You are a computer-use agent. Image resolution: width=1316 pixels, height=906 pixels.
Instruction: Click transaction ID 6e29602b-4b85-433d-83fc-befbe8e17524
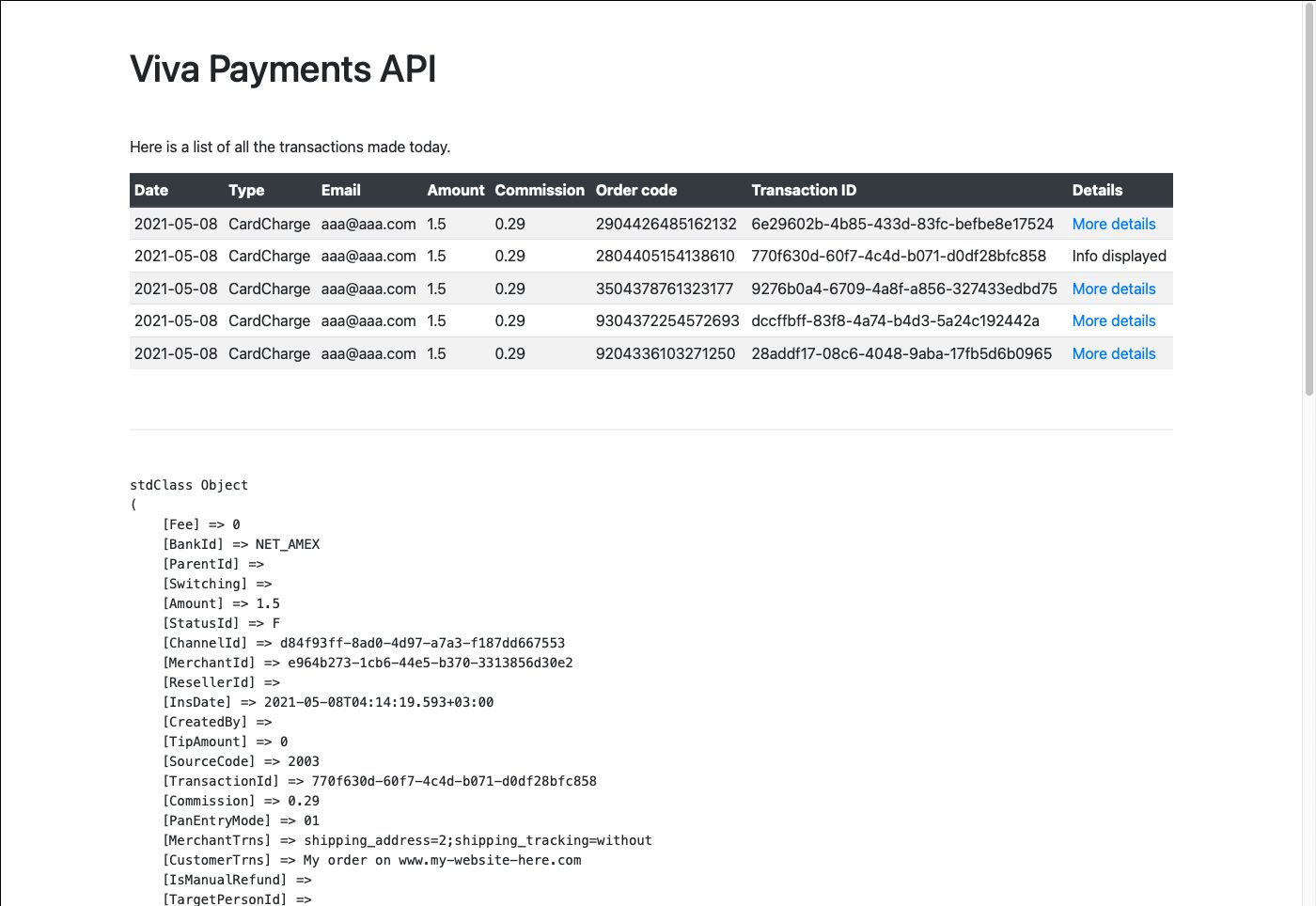[x=902, y=224]
